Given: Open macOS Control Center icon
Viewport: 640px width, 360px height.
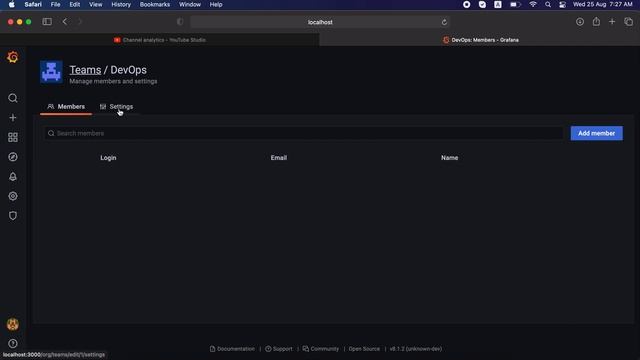Looking at the screenshot, I should [x=562, y=4].
